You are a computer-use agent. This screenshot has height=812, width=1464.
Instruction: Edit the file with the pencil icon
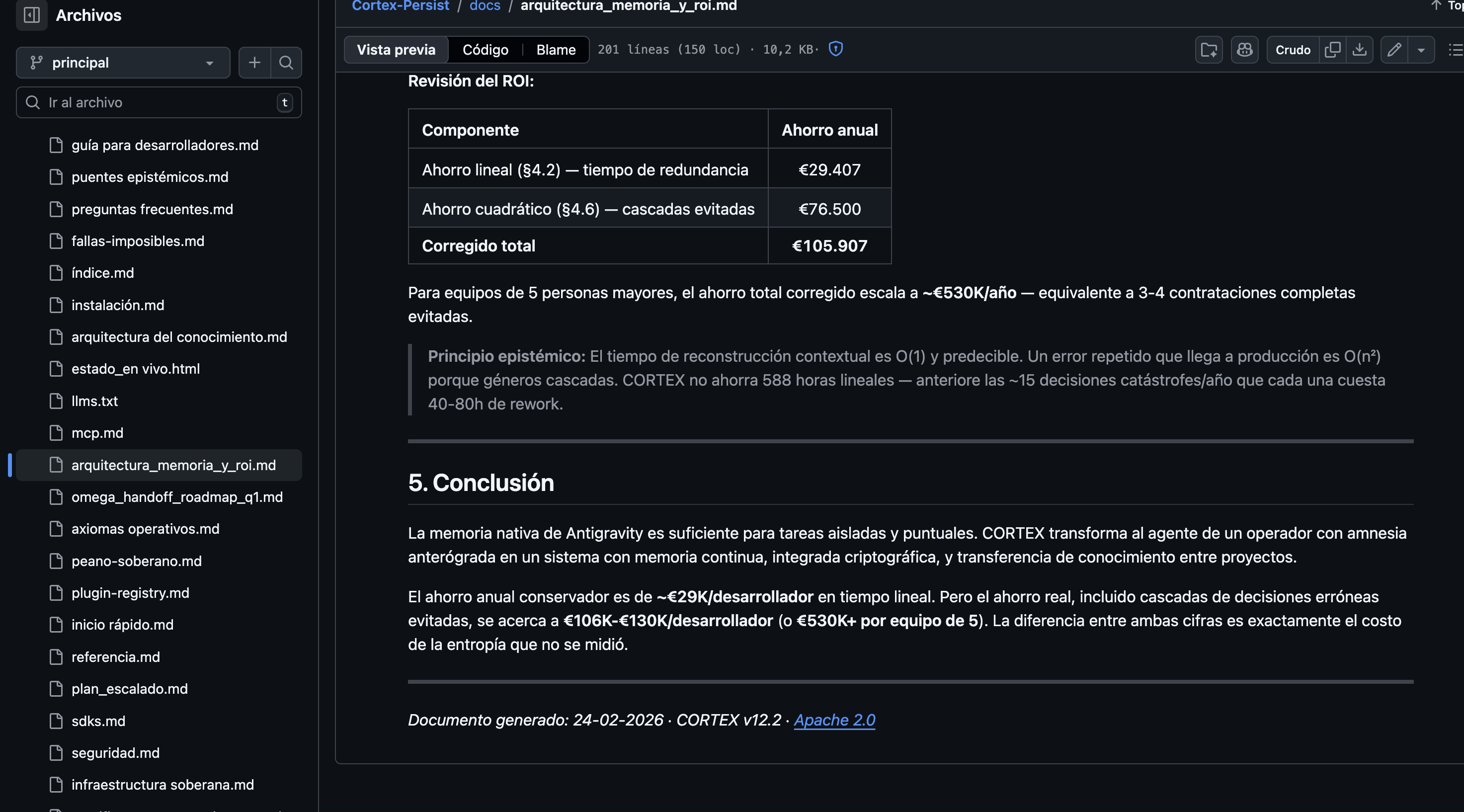(1394, 50)
